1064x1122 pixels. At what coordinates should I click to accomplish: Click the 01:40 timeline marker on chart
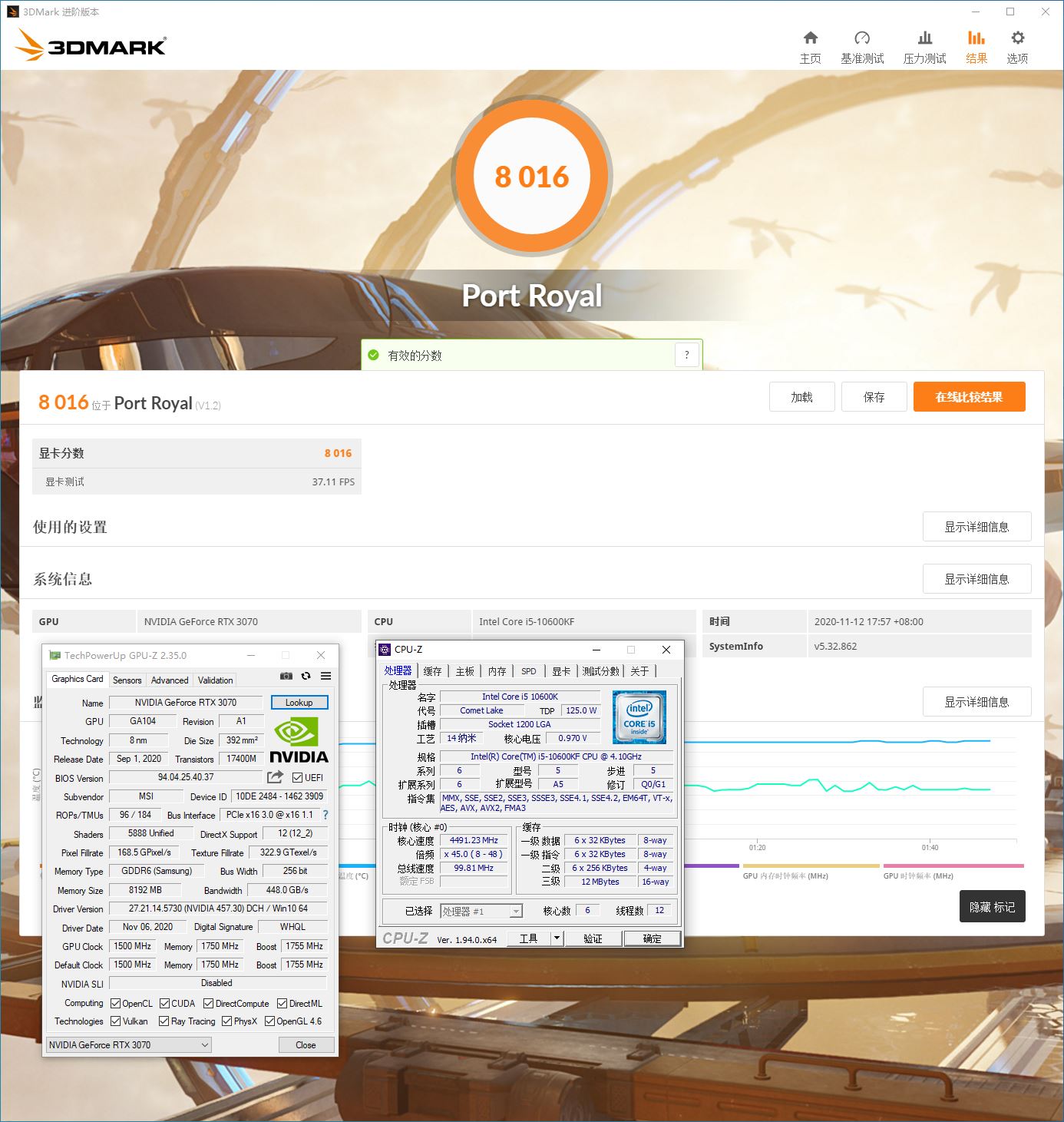point(930,847)
